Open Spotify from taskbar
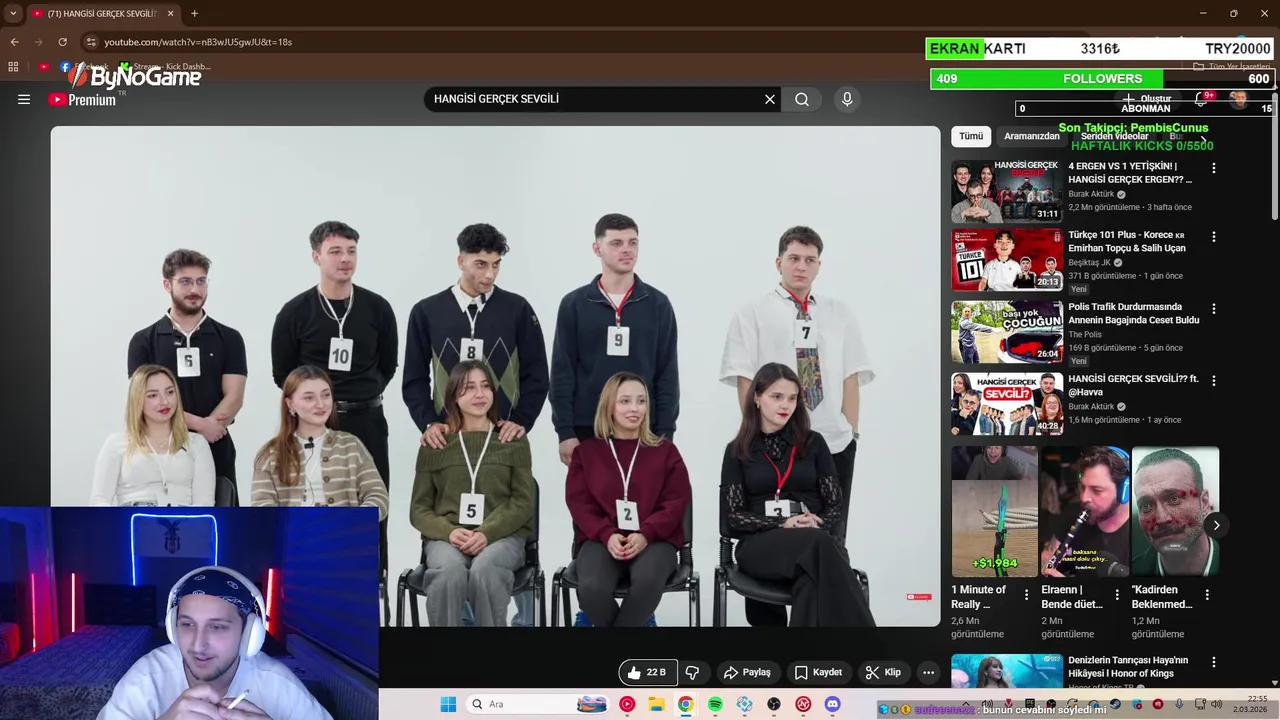 tap(715, 704)
